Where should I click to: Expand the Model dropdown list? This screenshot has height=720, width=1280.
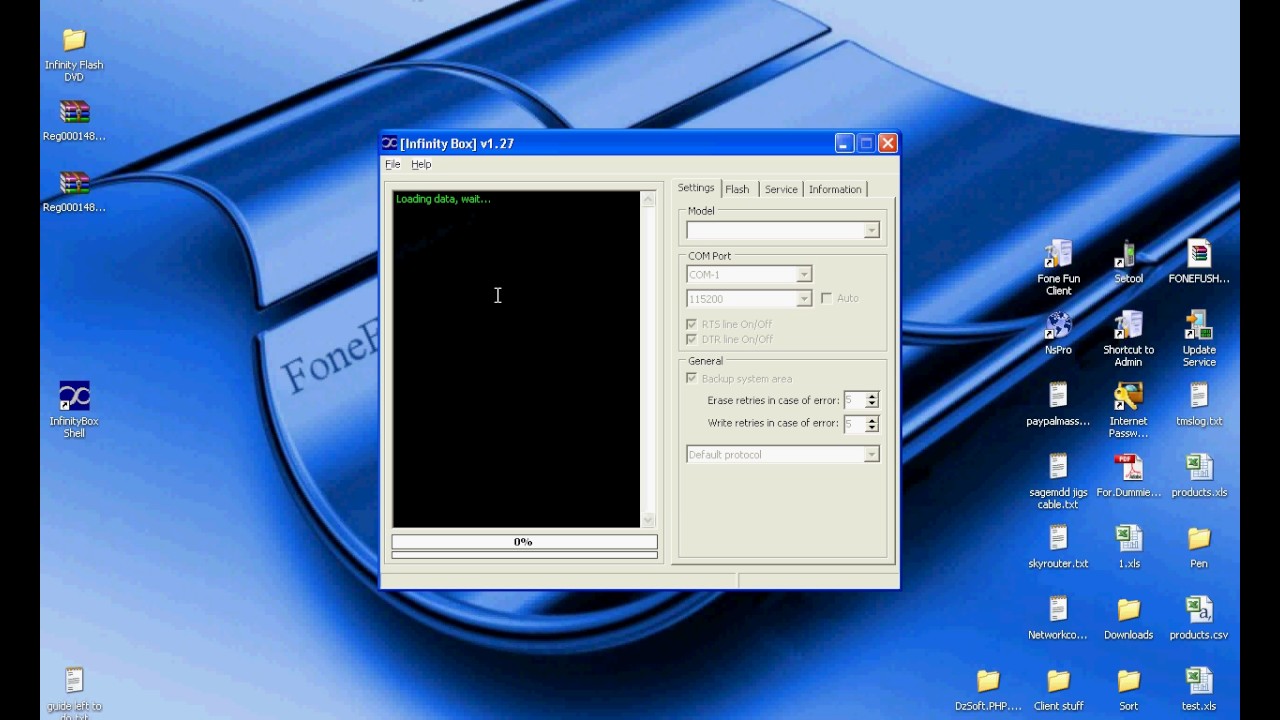click(871, 230)
